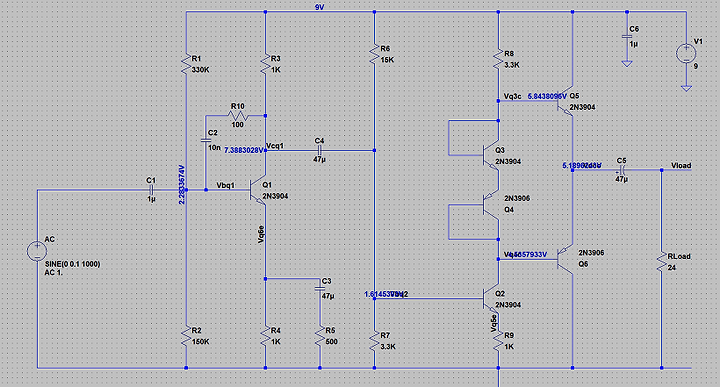Click the 7.3883028V voltage readout
Viewport: 720px width, 387px height.
pyautogui.click(x=244, y=150)
